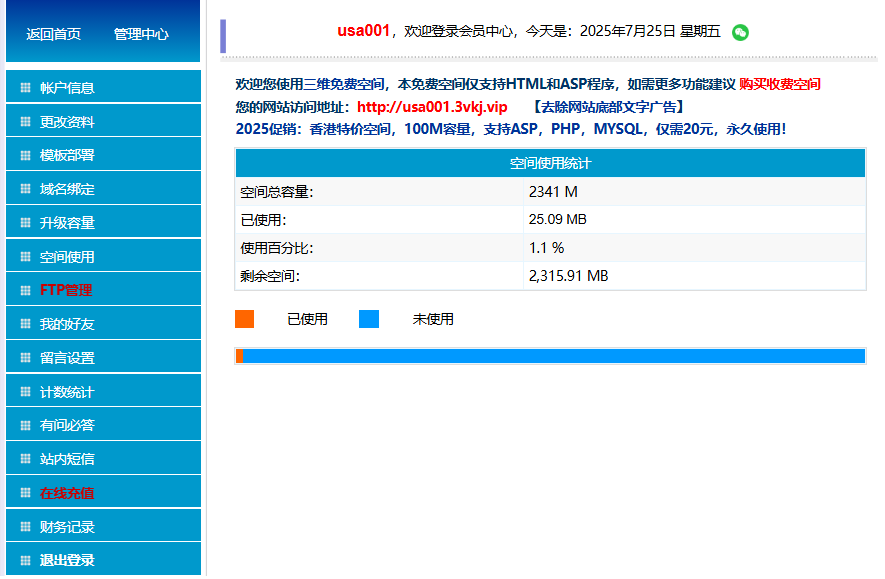Click the 已使用: table row label
The height and width of the screenshot is (579, 885).
[x=263, y=220]
